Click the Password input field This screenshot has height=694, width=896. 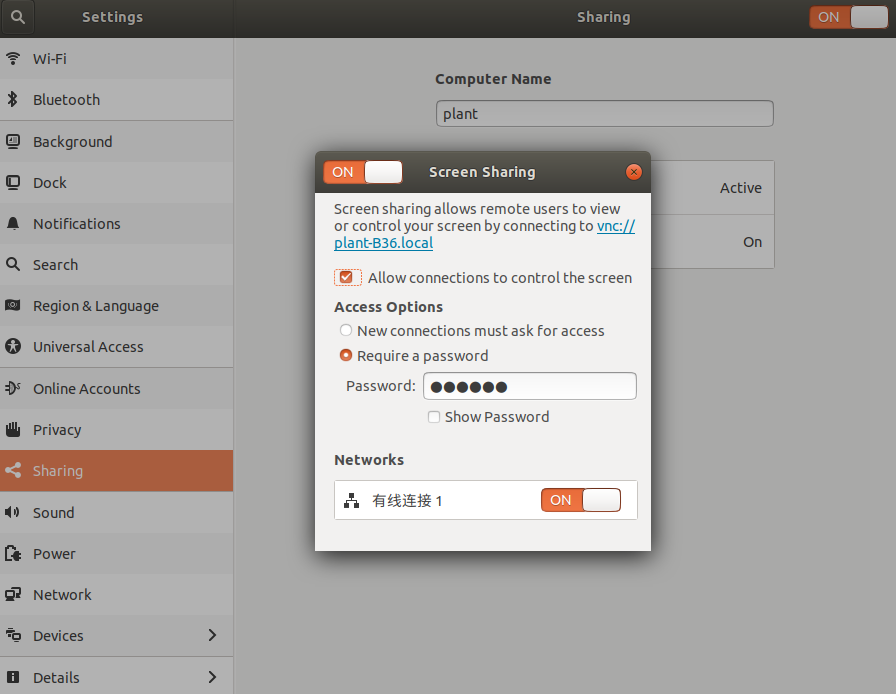click(x=530, y=386)
